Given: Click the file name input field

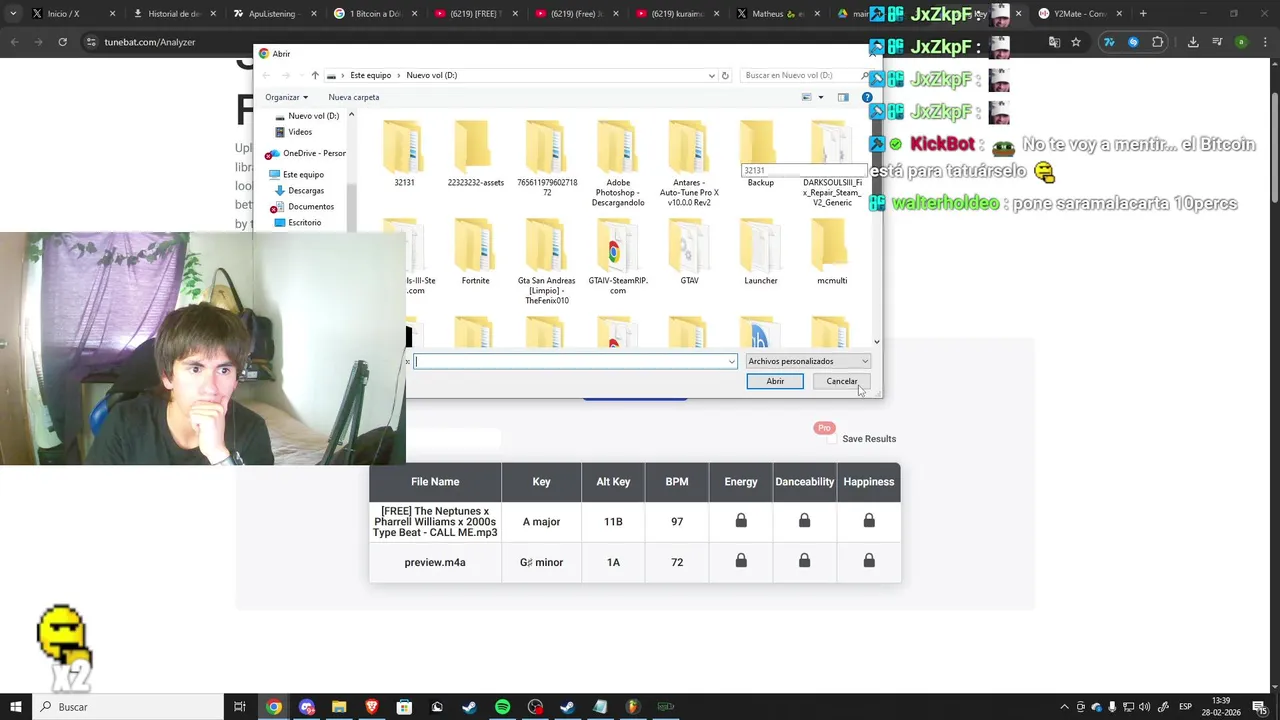Looking at the screenshot, I should tap(575, 362).
